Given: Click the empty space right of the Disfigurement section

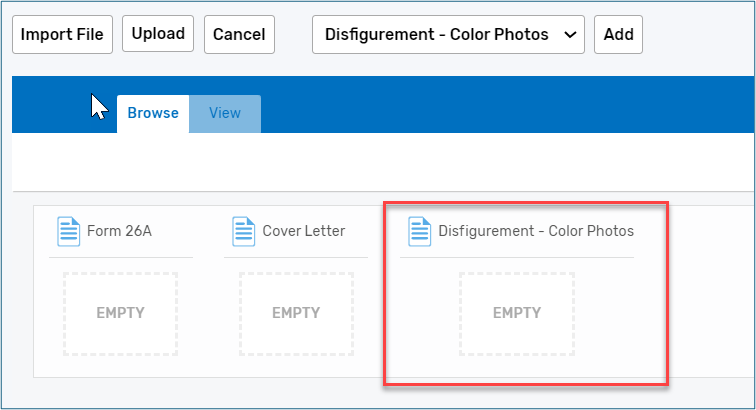Looking at the screenshot, I should pyautogui.click(x=710, y=300).
